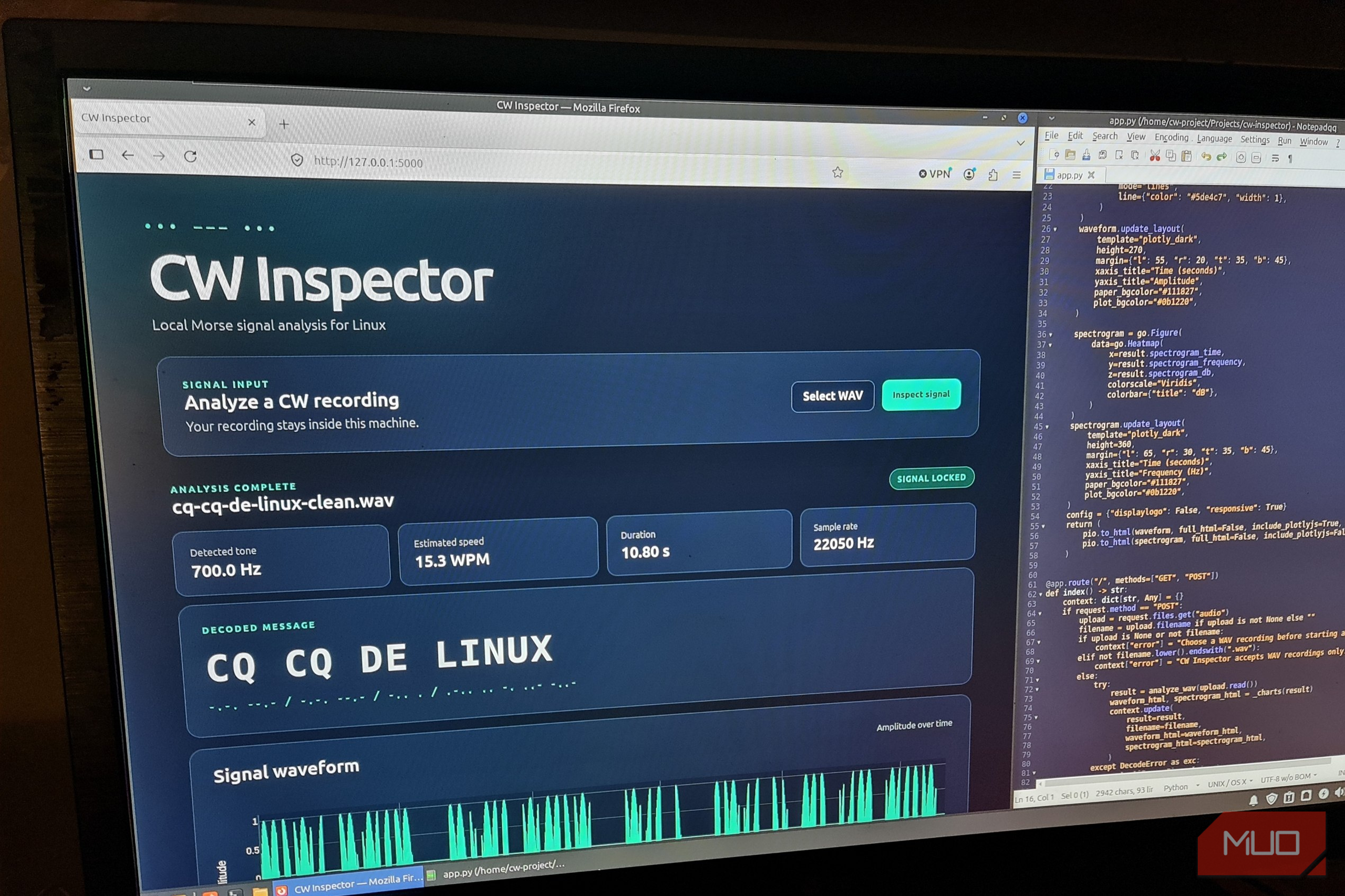Toggle the Firefox VPN indicator

tap(935, 174)
